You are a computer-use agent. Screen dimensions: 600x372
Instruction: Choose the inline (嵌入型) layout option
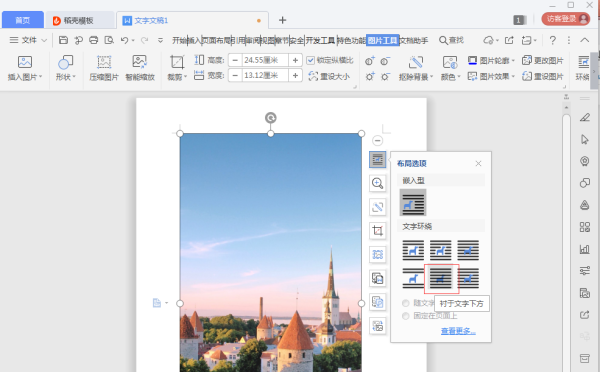[413, 202]
